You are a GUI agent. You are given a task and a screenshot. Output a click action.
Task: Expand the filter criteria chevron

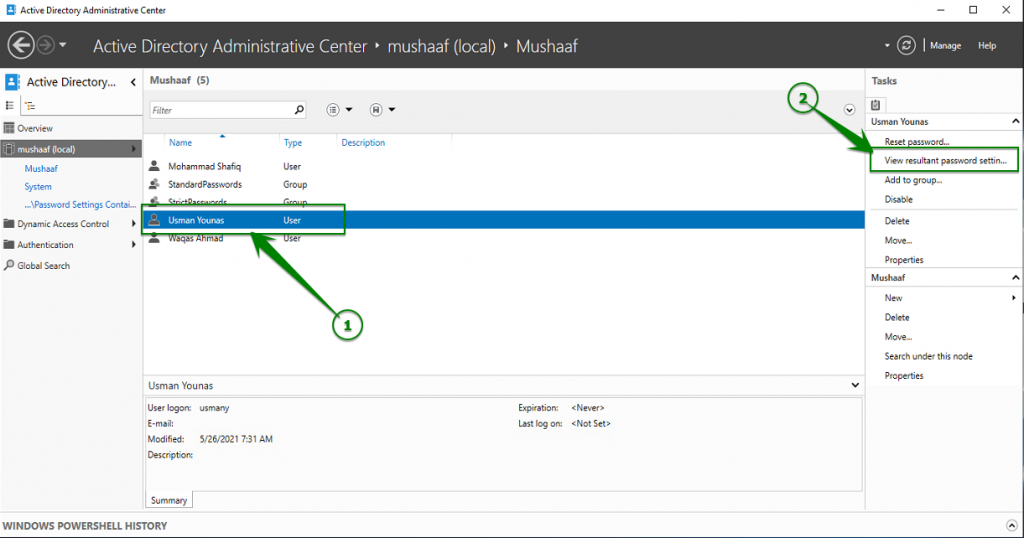pos(849,110)
